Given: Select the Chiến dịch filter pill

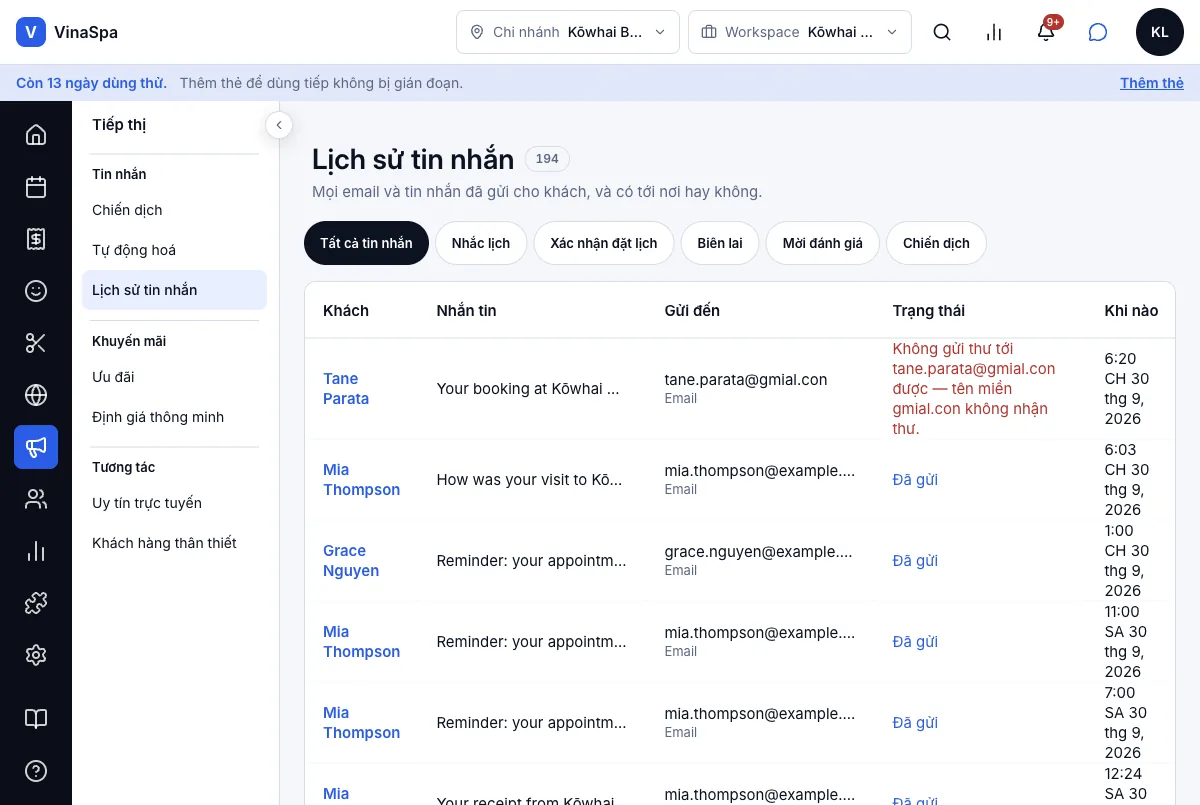Looking at the screenshot, I should pyautogui.click(x=936, y=243).
